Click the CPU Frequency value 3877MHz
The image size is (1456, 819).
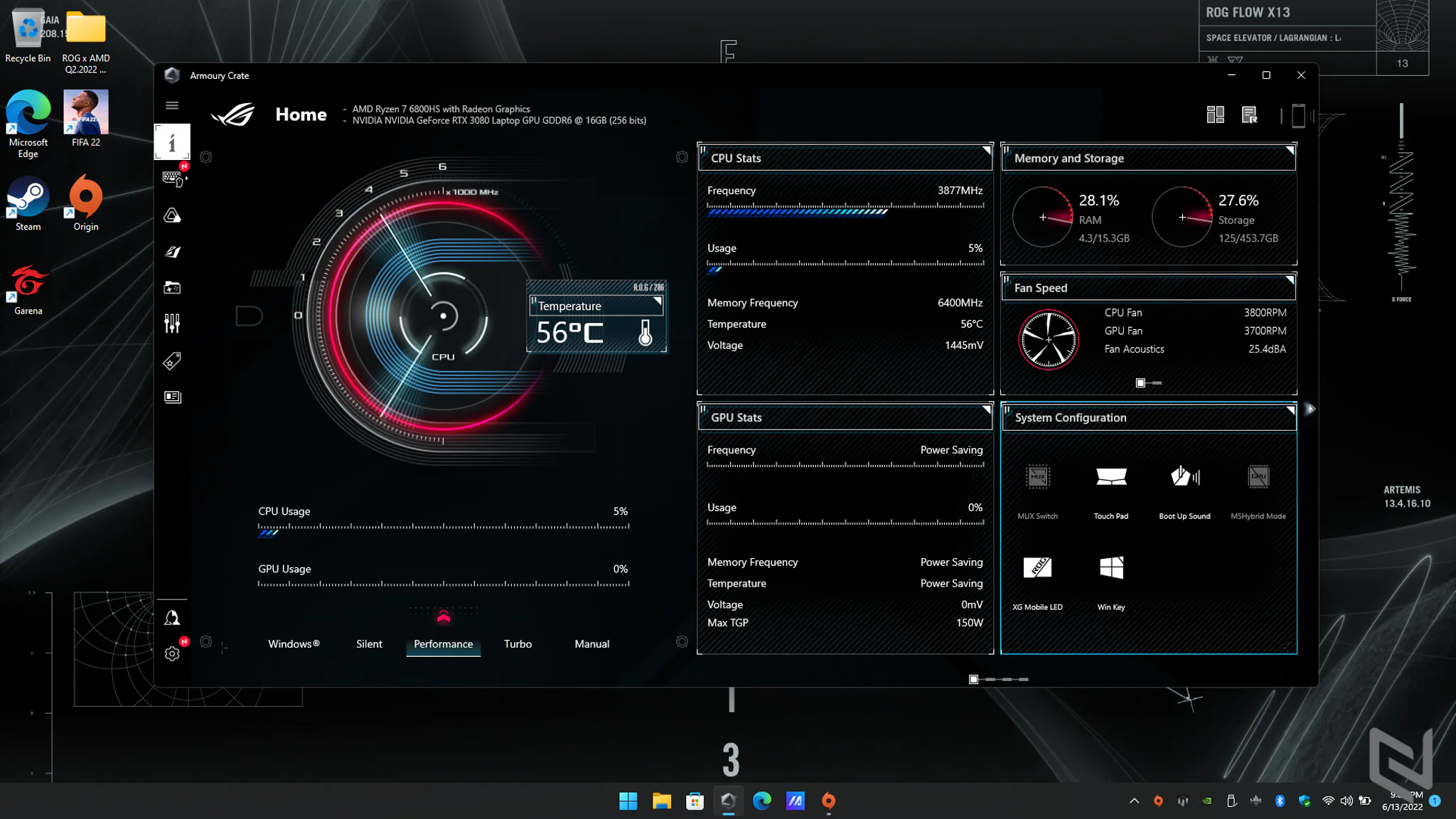tap(960, 191)
